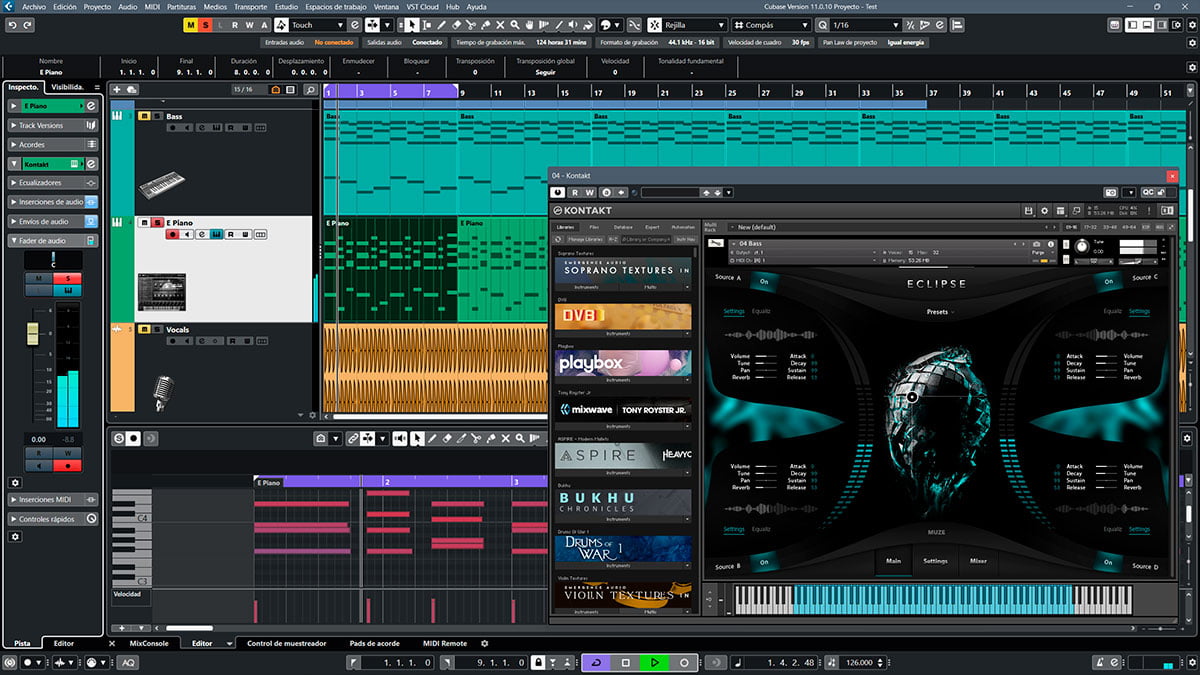Image resolution: width=1200 pixels, height=675 pixels.
Task: Select the Playbox library banner in Kontakt
Action: pyautogui.click(x=622, y=363)
